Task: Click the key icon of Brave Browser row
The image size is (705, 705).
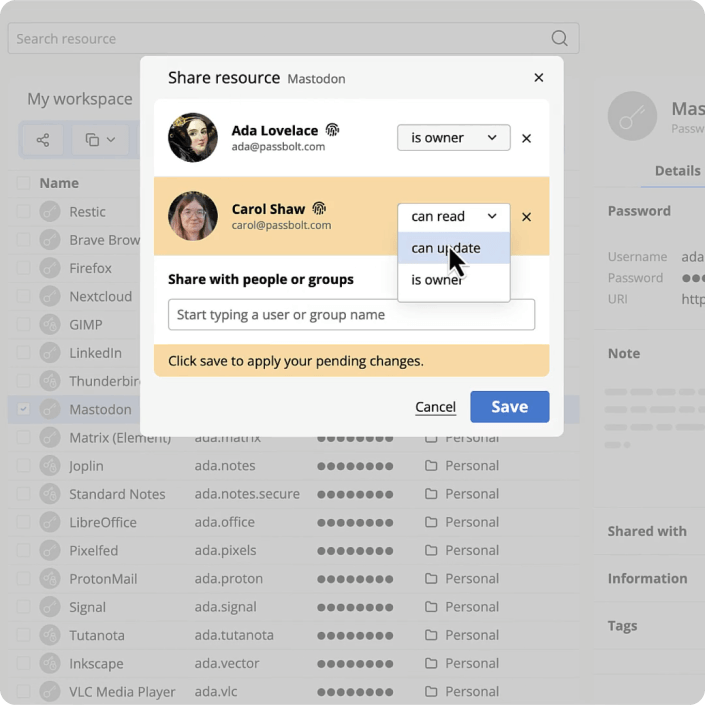Action: click(50, 240)
